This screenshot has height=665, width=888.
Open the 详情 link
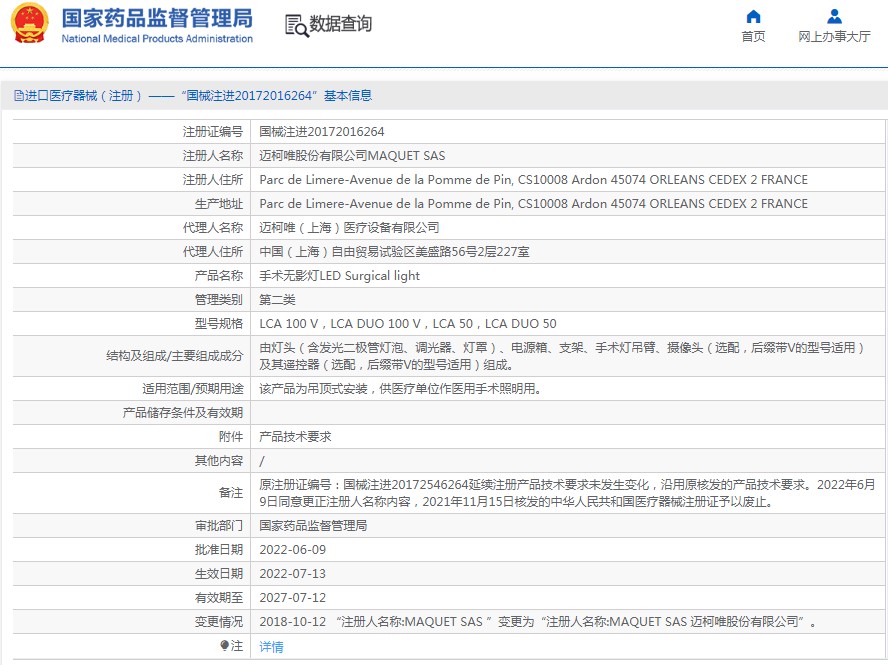point(271,646)
